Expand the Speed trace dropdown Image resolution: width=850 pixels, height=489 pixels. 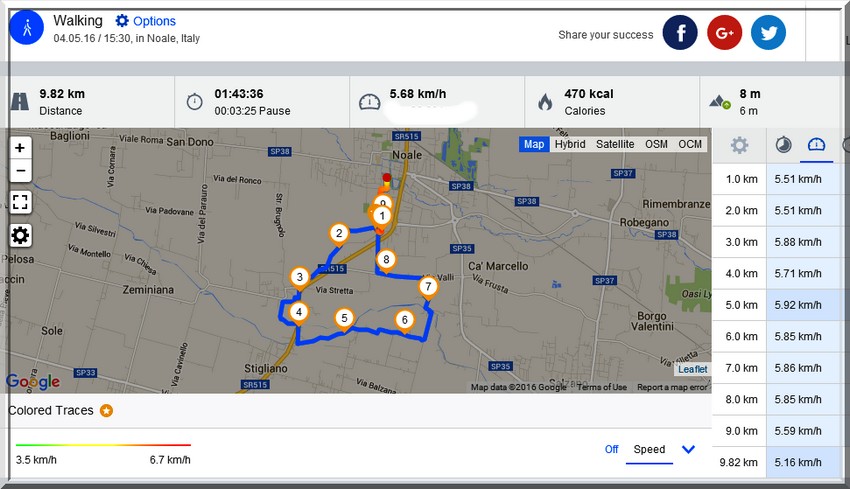pyautogui.click(x=688, y=449)
